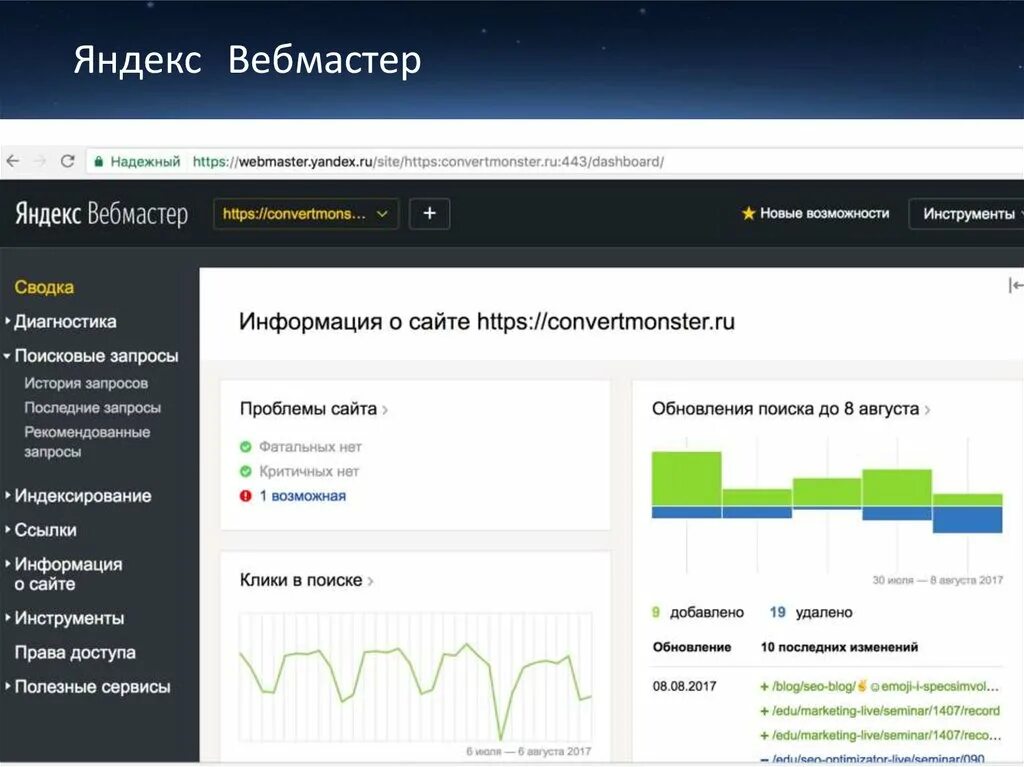Viewport: 1024px width, 767px height.
Task: Expand the Диагностика sidebar section
Action: 65,321
